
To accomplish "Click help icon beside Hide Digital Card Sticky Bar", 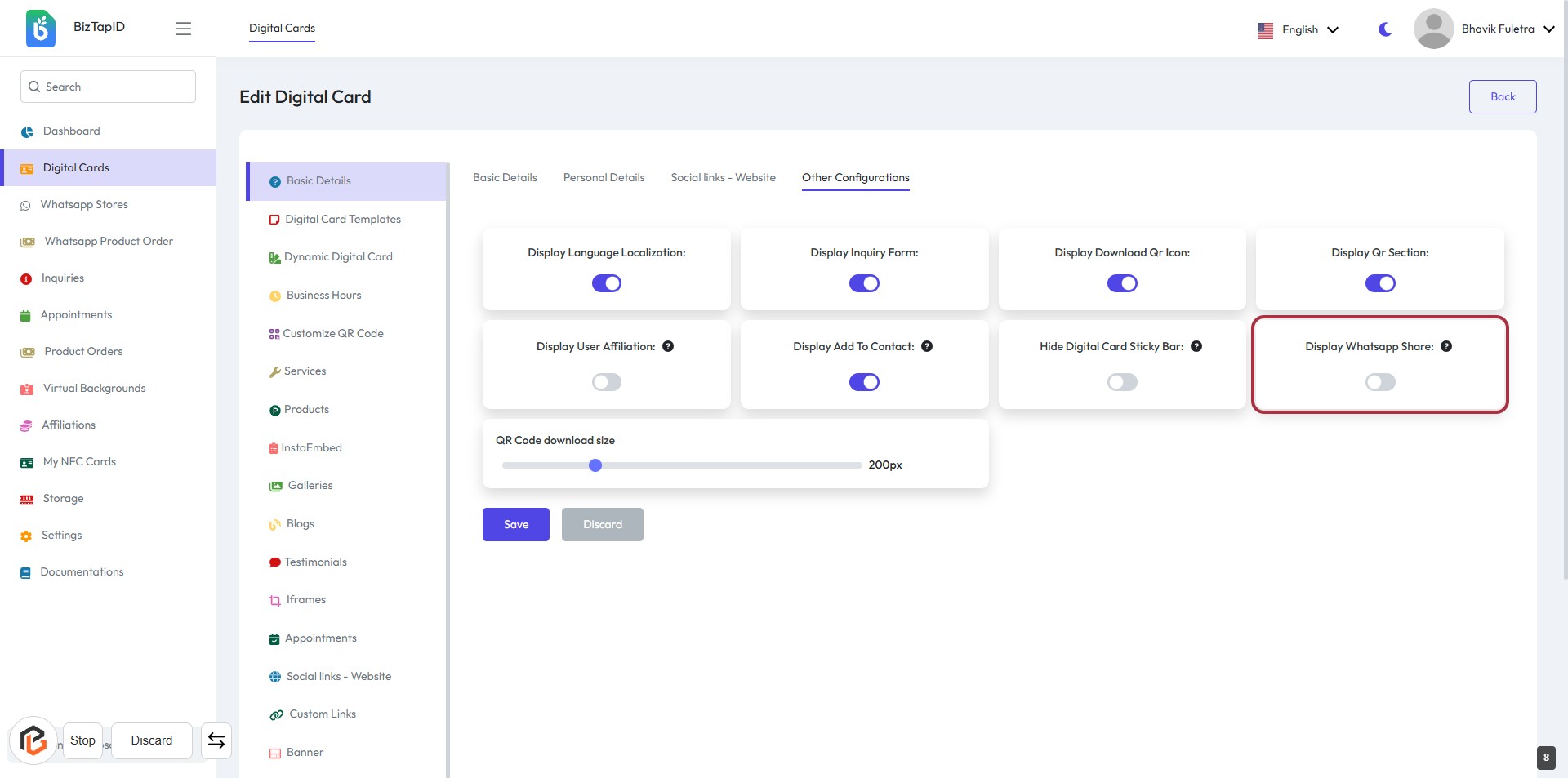I will pyautogui.click(x=1196, y=346).
